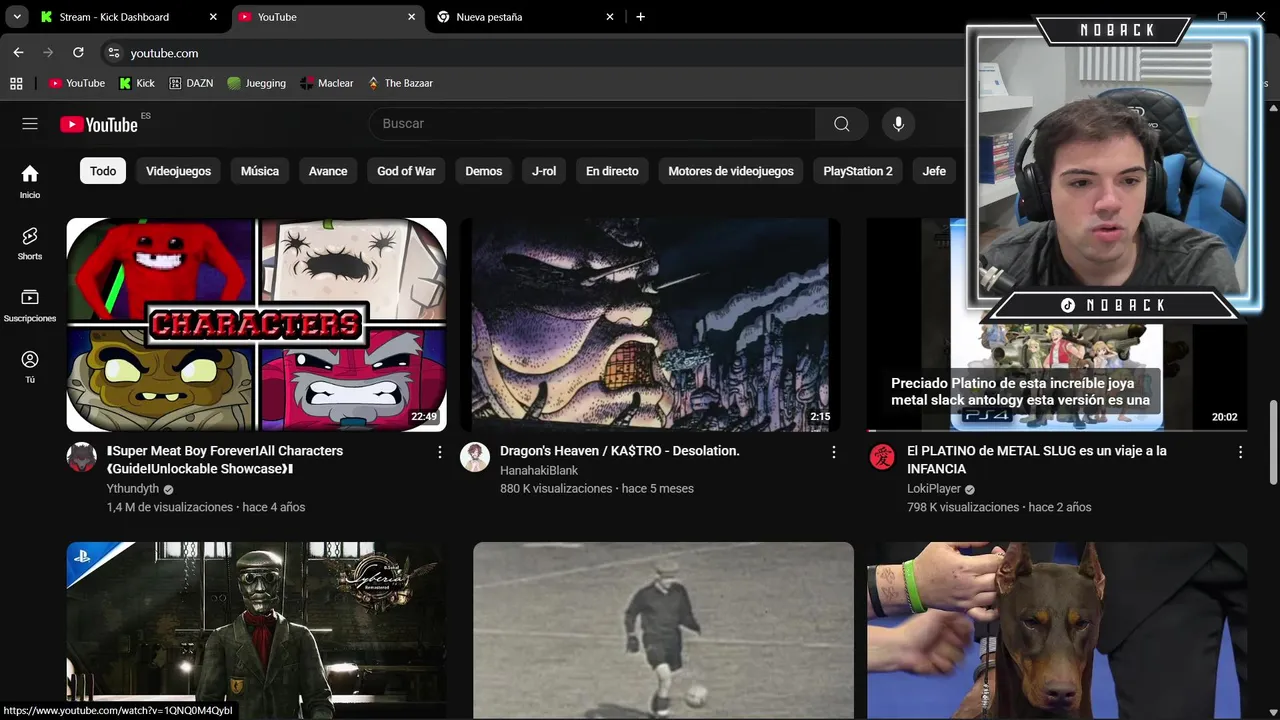Go to LokiPlayer channel name
Viewport: 1280px width, 720px height.
[x=934, y=489]
